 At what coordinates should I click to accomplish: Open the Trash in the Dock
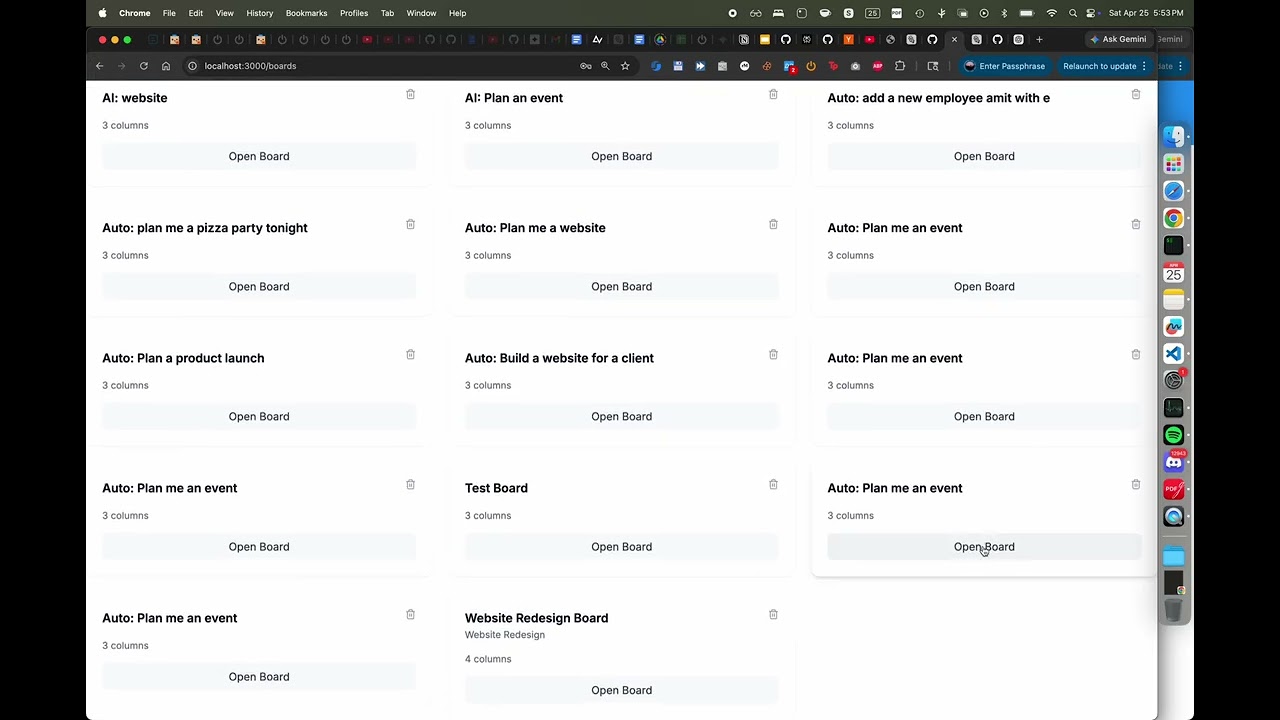point(1174,610)
